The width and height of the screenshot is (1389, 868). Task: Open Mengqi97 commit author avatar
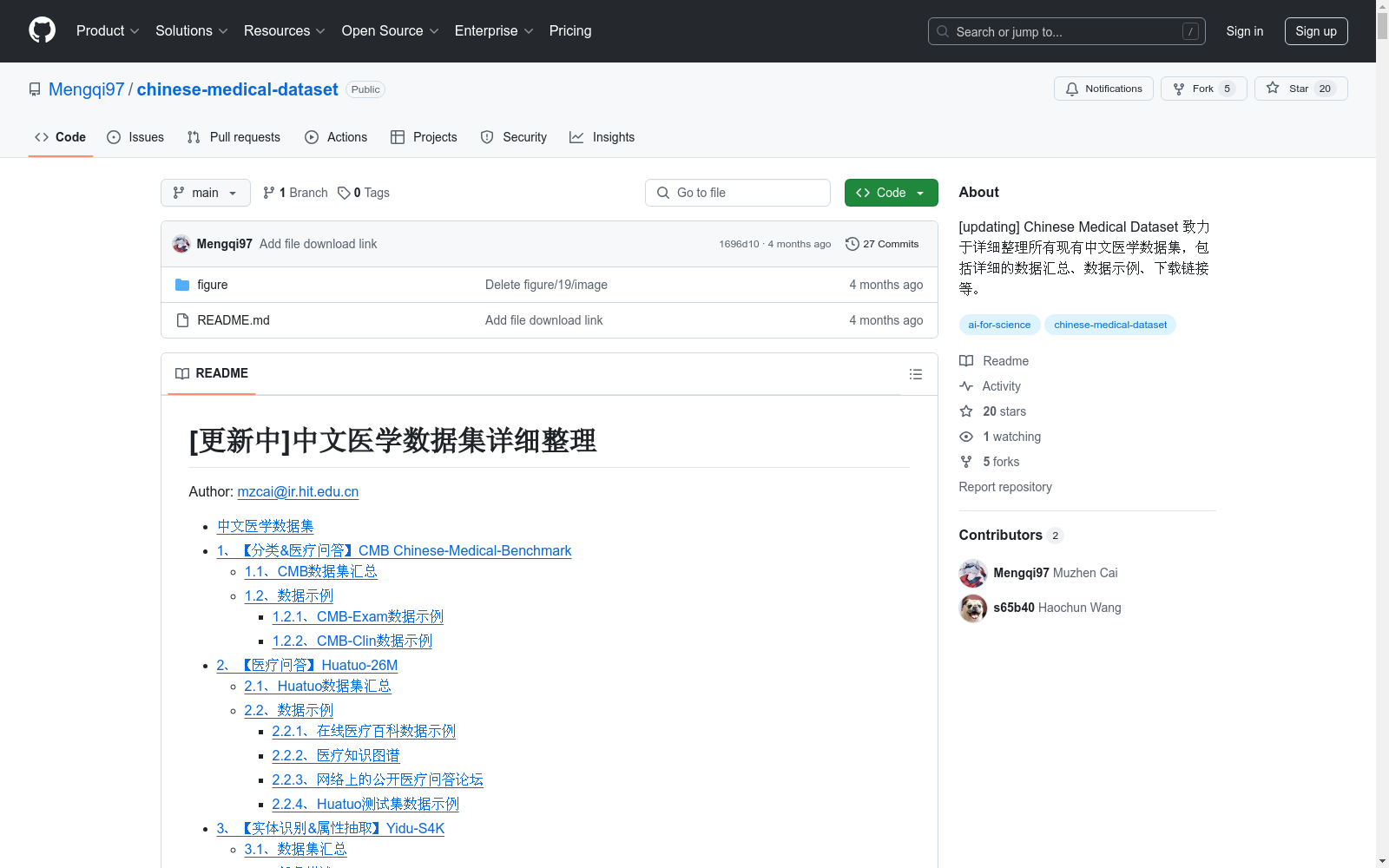click(x=181, y=244)
